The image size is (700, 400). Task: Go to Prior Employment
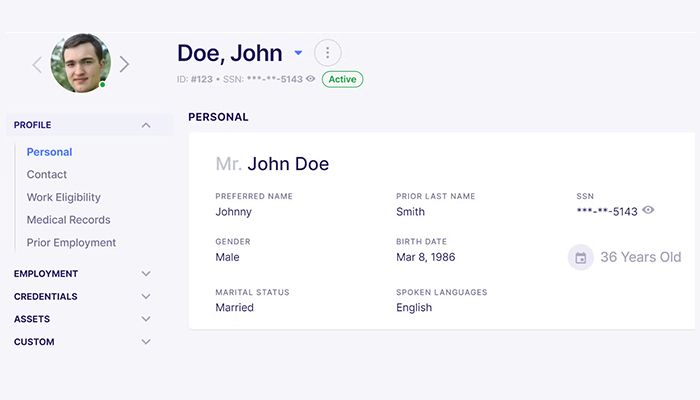click(x=71, y=243)
